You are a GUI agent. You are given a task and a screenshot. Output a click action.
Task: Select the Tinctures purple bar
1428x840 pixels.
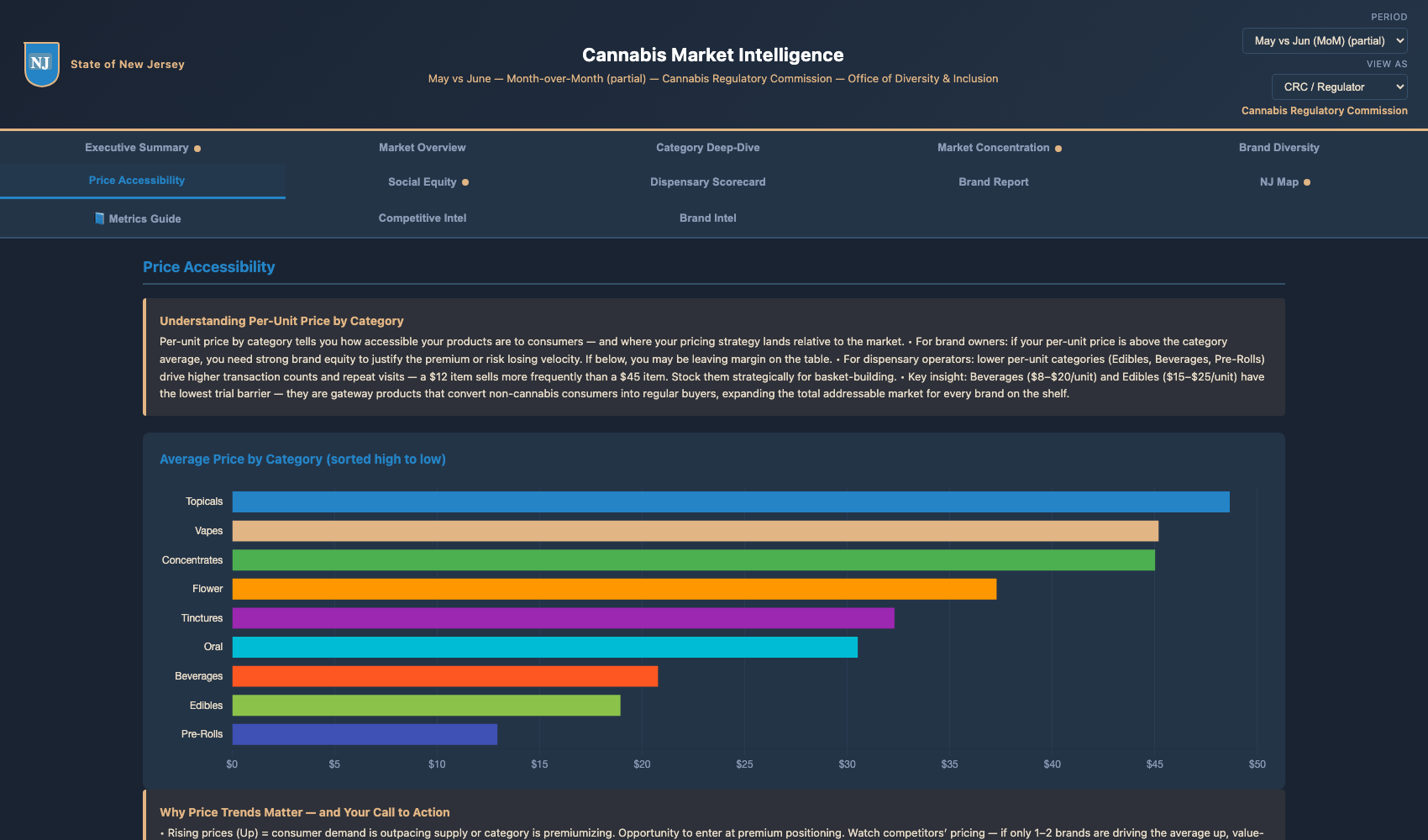564,618
